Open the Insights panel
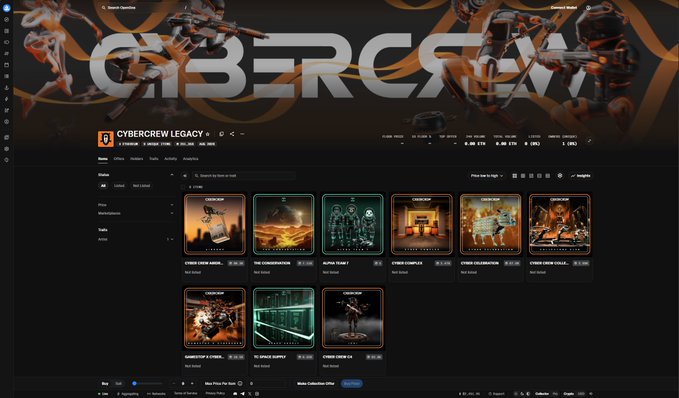The height and width of the screenshot is (398, 679). coord(581,176)
